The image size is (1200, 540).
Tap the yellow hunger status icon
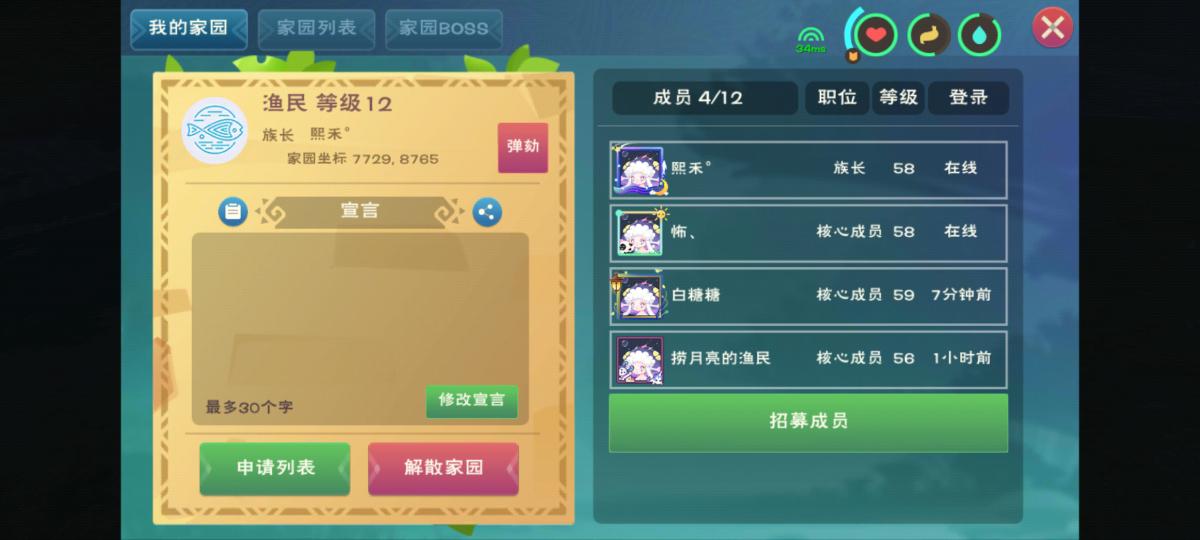(x=929, y=35)
